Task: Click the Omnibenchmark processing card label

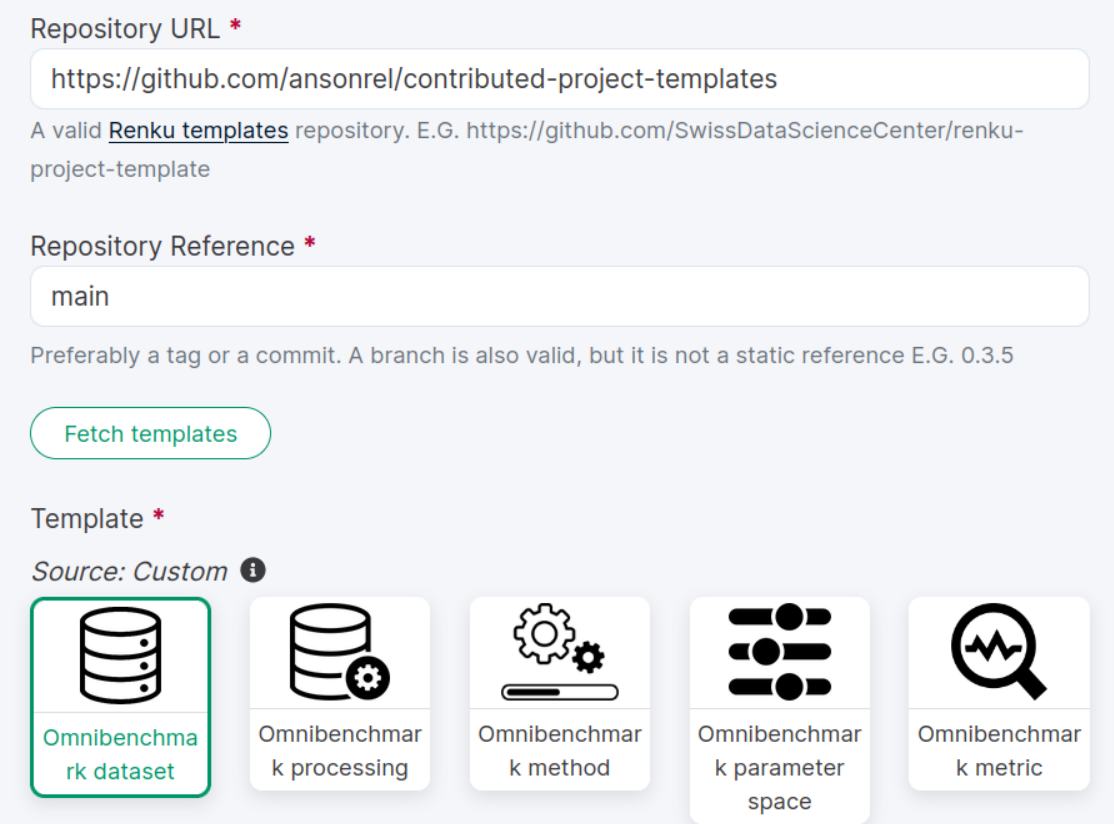Action: click(340, 751)
